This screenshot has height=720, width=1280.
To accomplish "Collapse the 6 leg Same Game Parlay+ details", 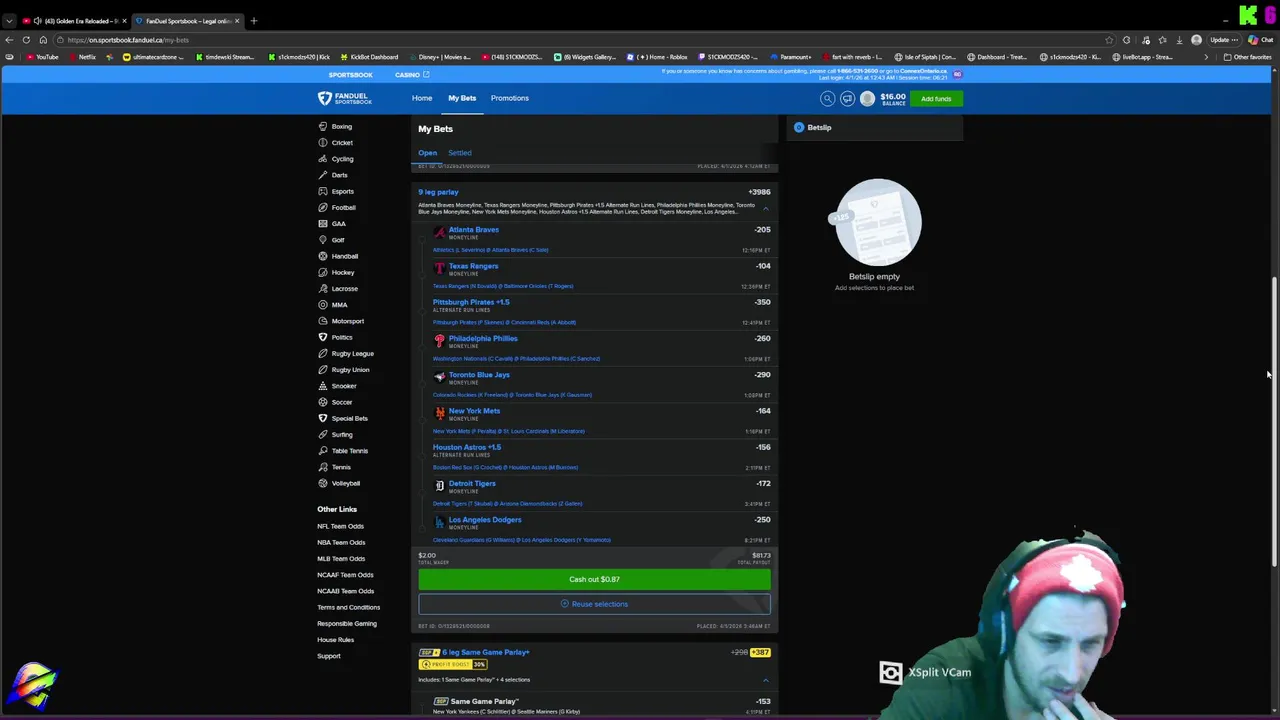I will (x=765, y=680).
